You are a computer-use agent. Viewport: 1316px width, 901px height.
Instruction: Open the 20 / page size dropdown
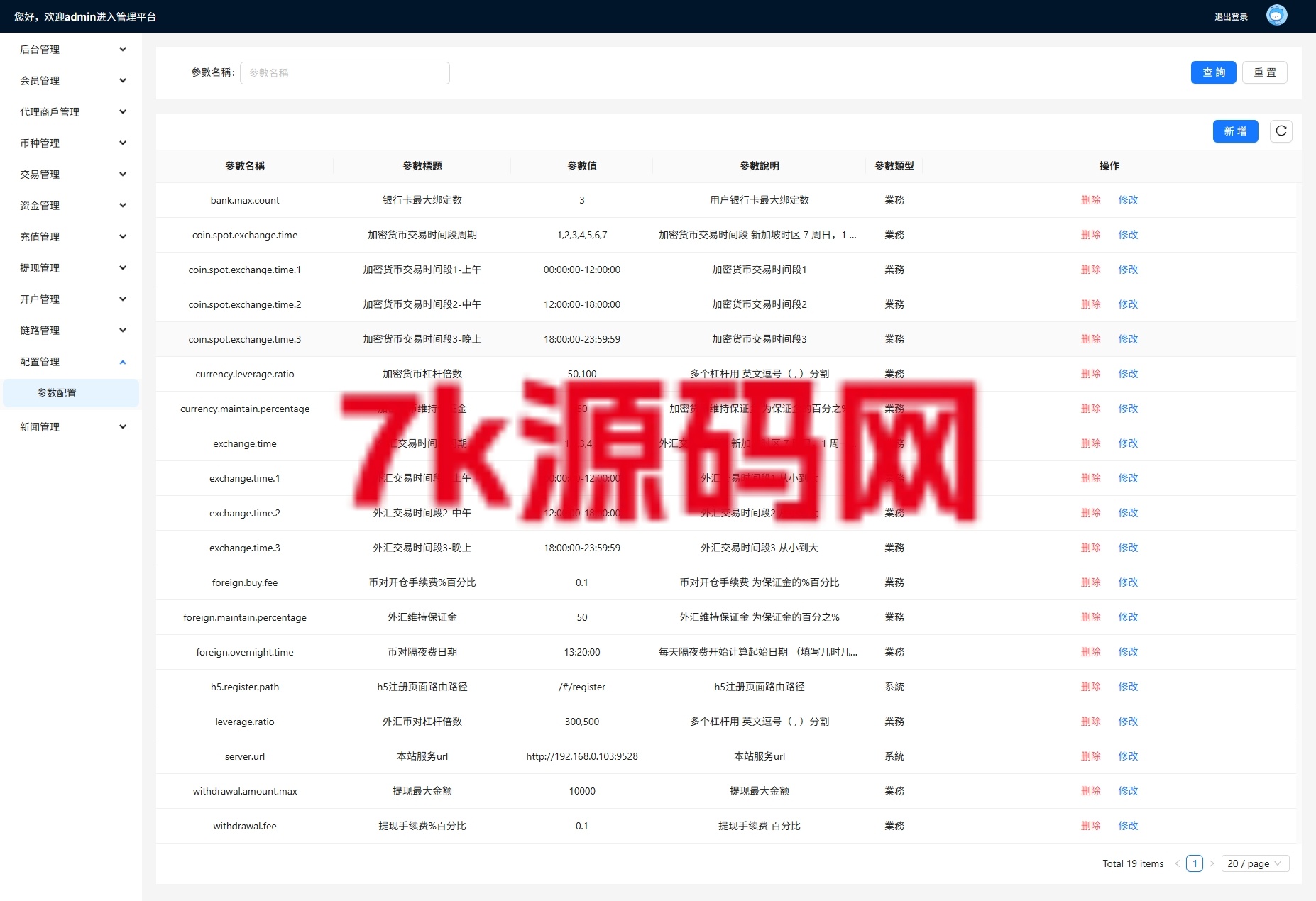click(1255, 863)
